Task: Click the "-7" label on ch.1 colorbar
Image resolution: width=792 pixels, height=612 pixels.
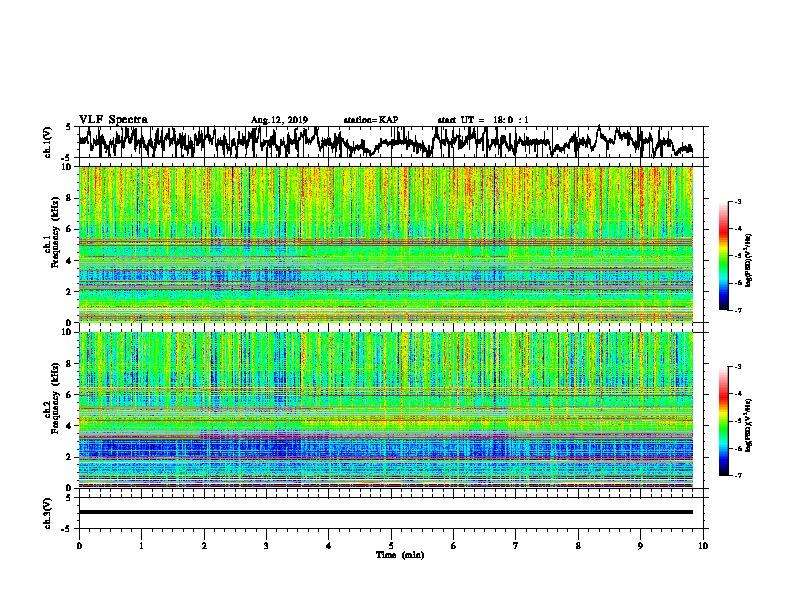Action: point(737,310)
